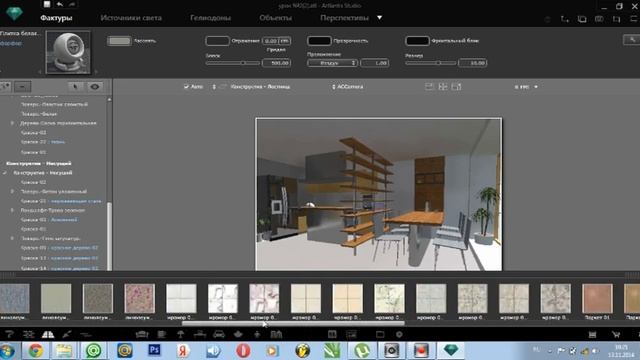Select the Паркет 01 reddish thumbnail
Screen dimensions: 640x360
click(x=597, y=299)
